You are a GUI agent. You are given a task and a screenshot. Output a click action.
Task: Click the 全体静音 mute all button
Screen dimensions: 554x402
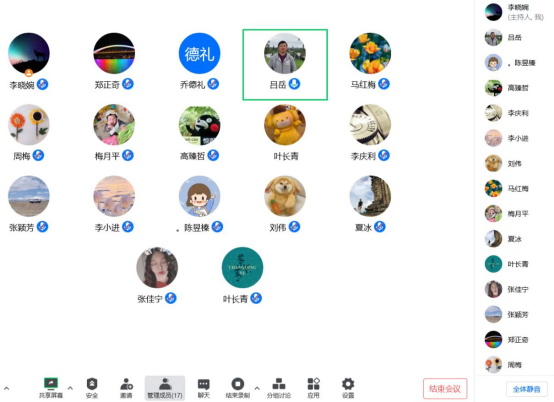(526, 389)
